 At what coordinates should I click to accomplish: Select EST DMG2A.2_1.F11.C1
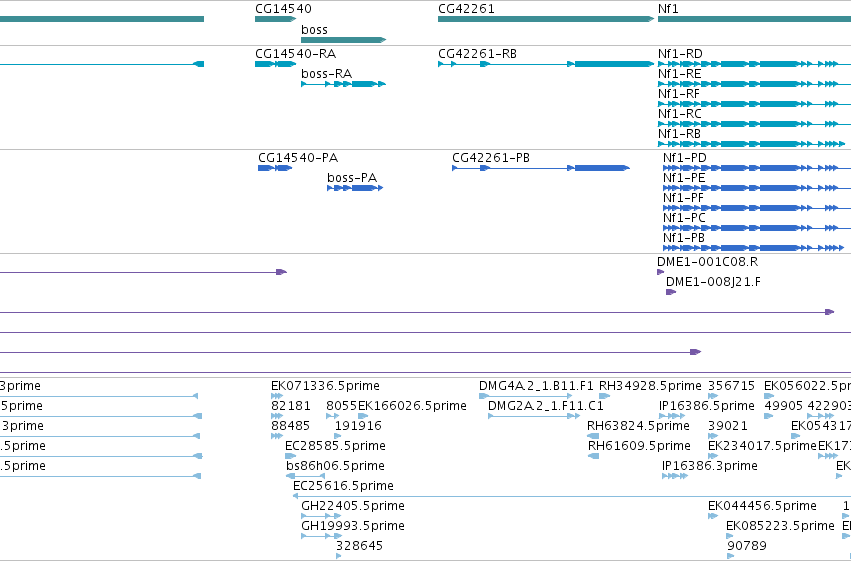coord(534,417)
